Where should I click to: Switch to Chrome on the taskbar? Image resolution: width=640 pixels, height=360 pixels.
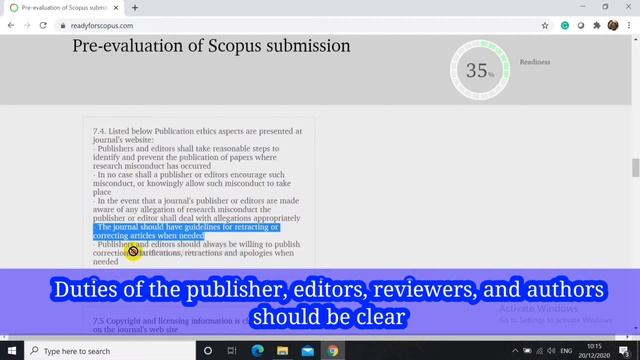(x=333, y=351)
